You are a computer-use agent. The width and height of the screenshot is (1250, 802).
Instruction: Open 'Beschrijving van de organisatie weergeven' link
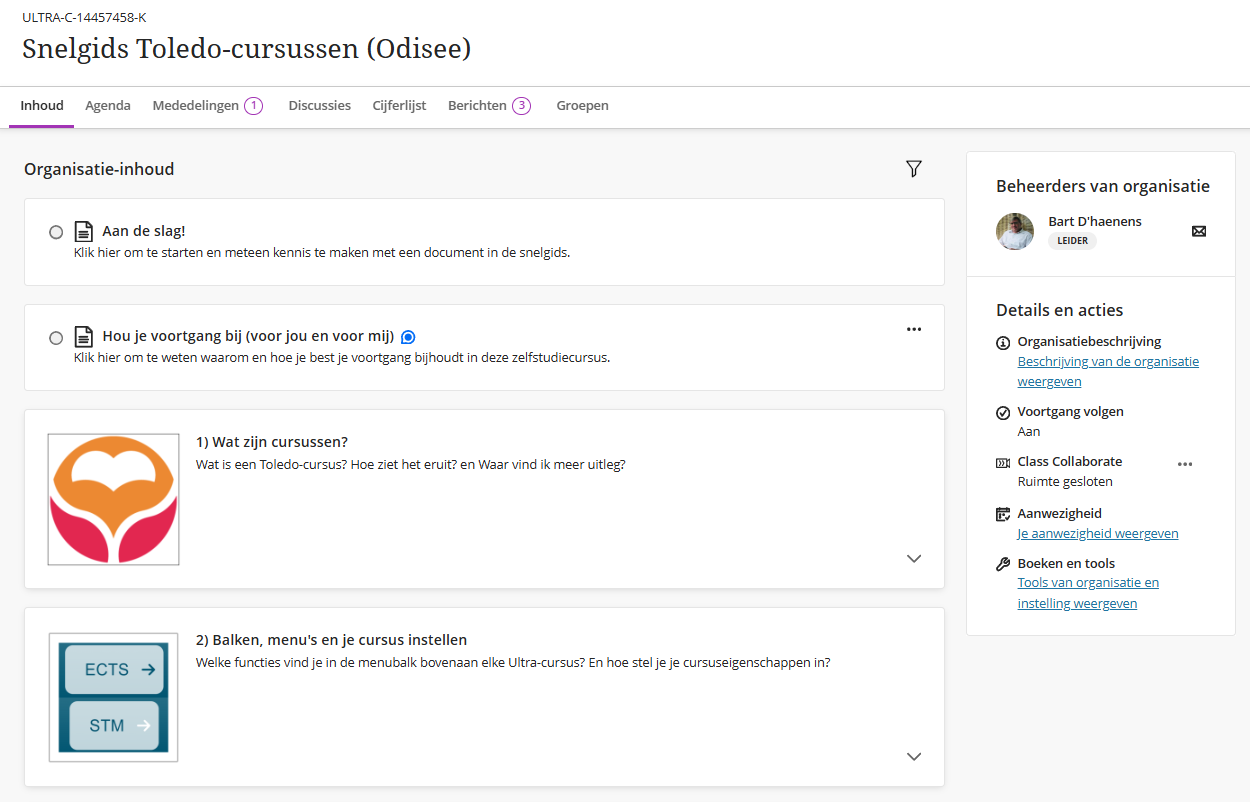[1108, 372]
